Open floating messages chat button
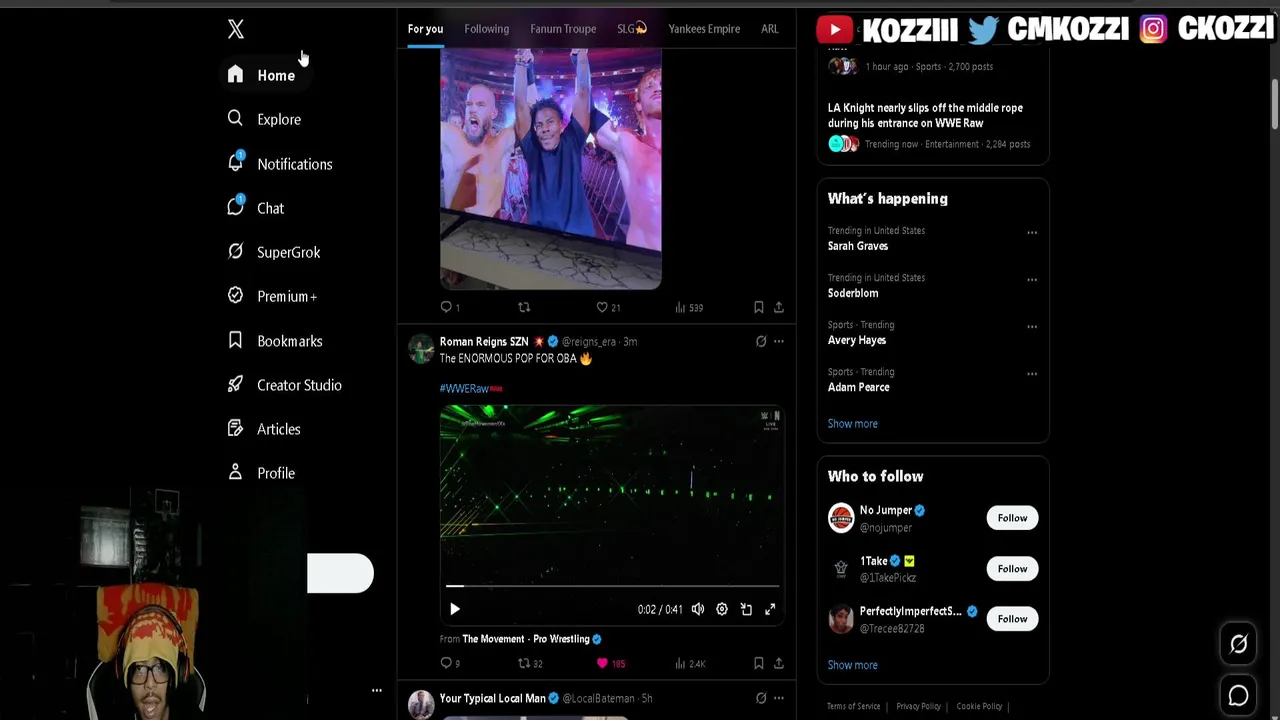The height and width of the screenshot is (720, 1280). coord(1238,695)
